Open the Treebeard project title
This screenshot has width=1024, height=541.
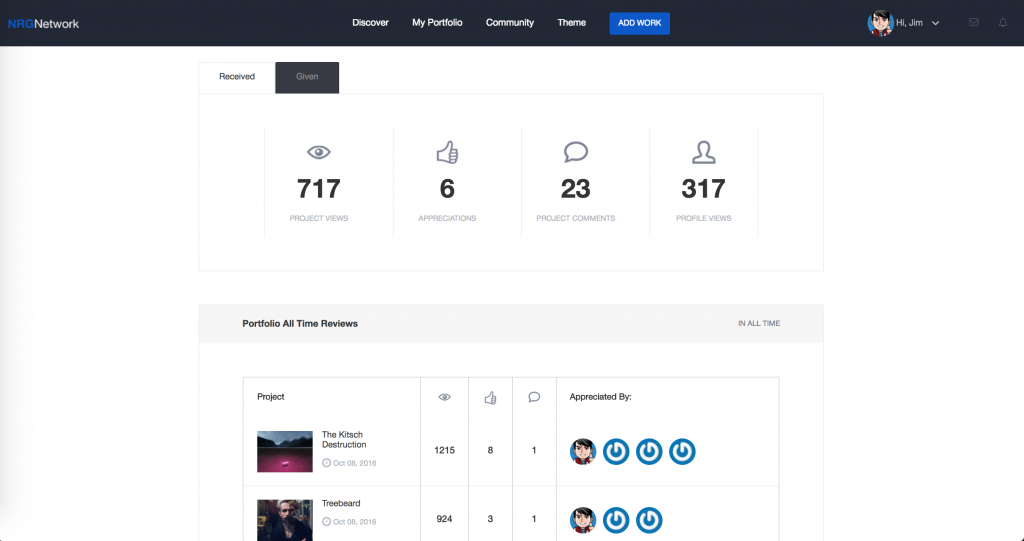point(341,503)
